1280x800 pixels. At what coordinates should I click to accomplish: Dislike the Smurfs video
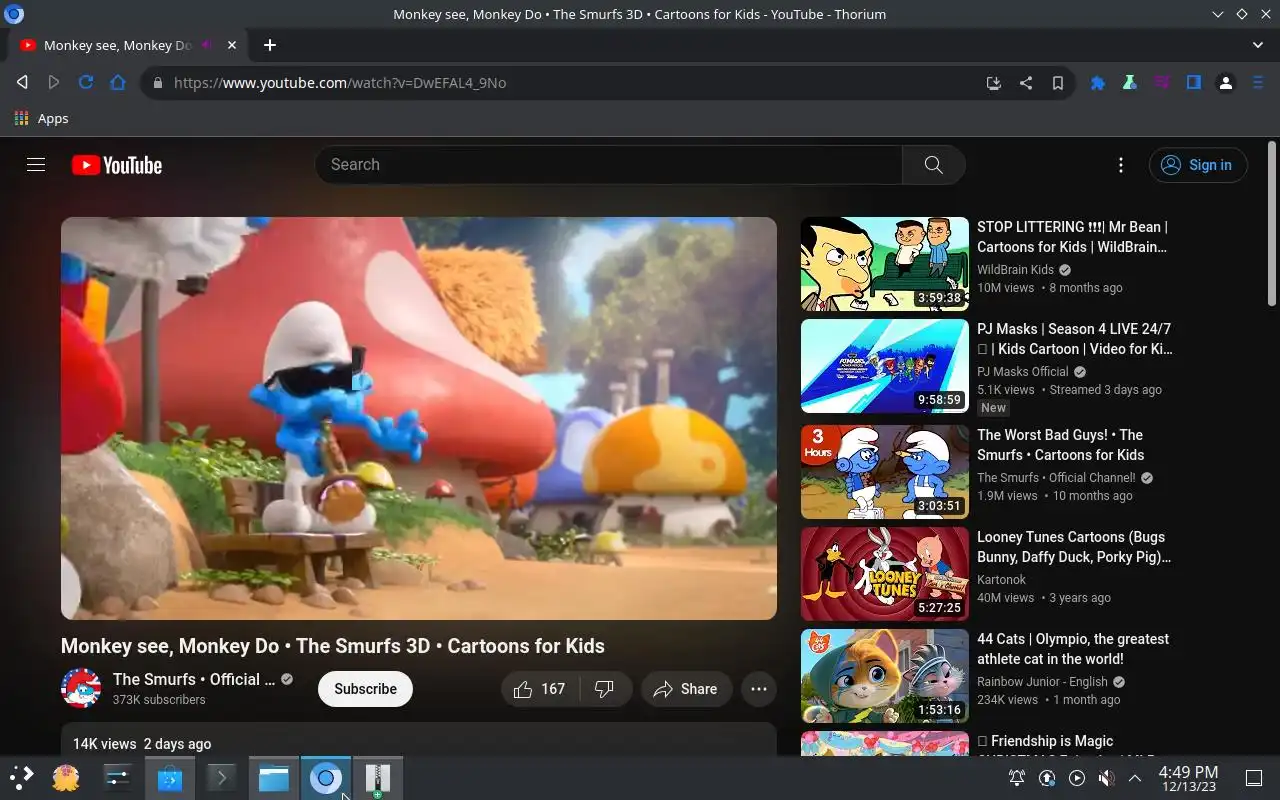point(605,689)
